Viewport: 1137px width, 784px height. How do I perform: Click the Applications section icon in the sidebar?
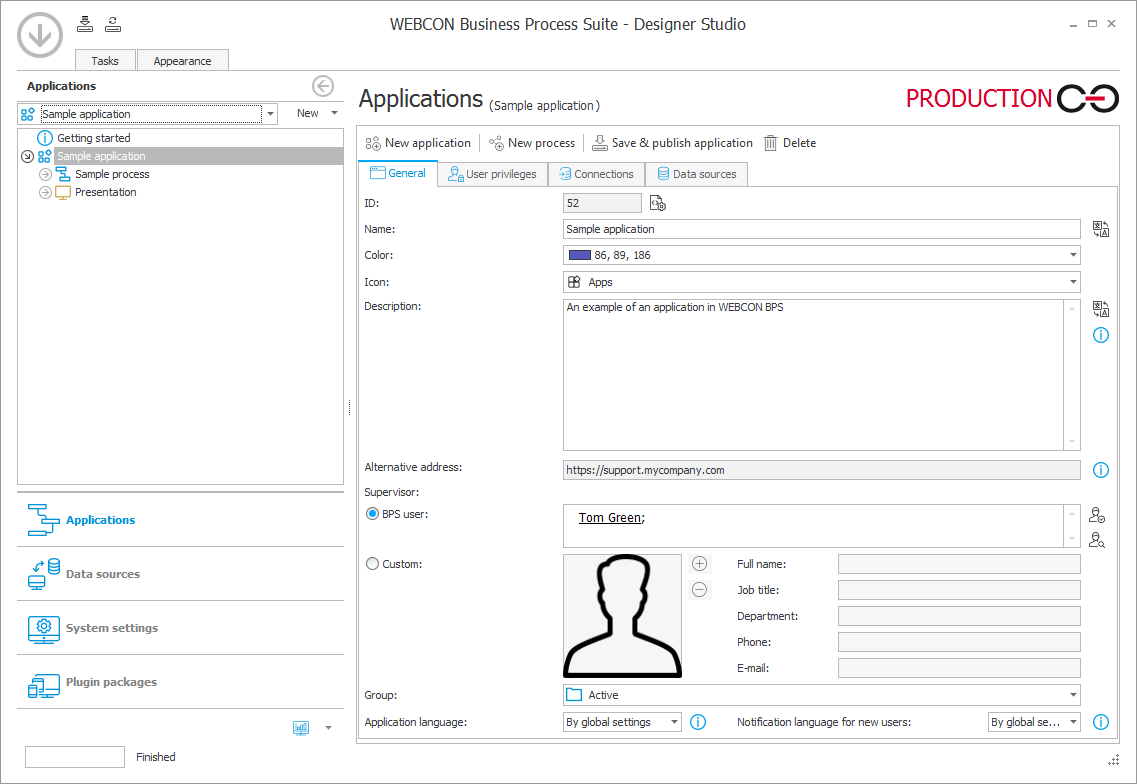[44, 520]
